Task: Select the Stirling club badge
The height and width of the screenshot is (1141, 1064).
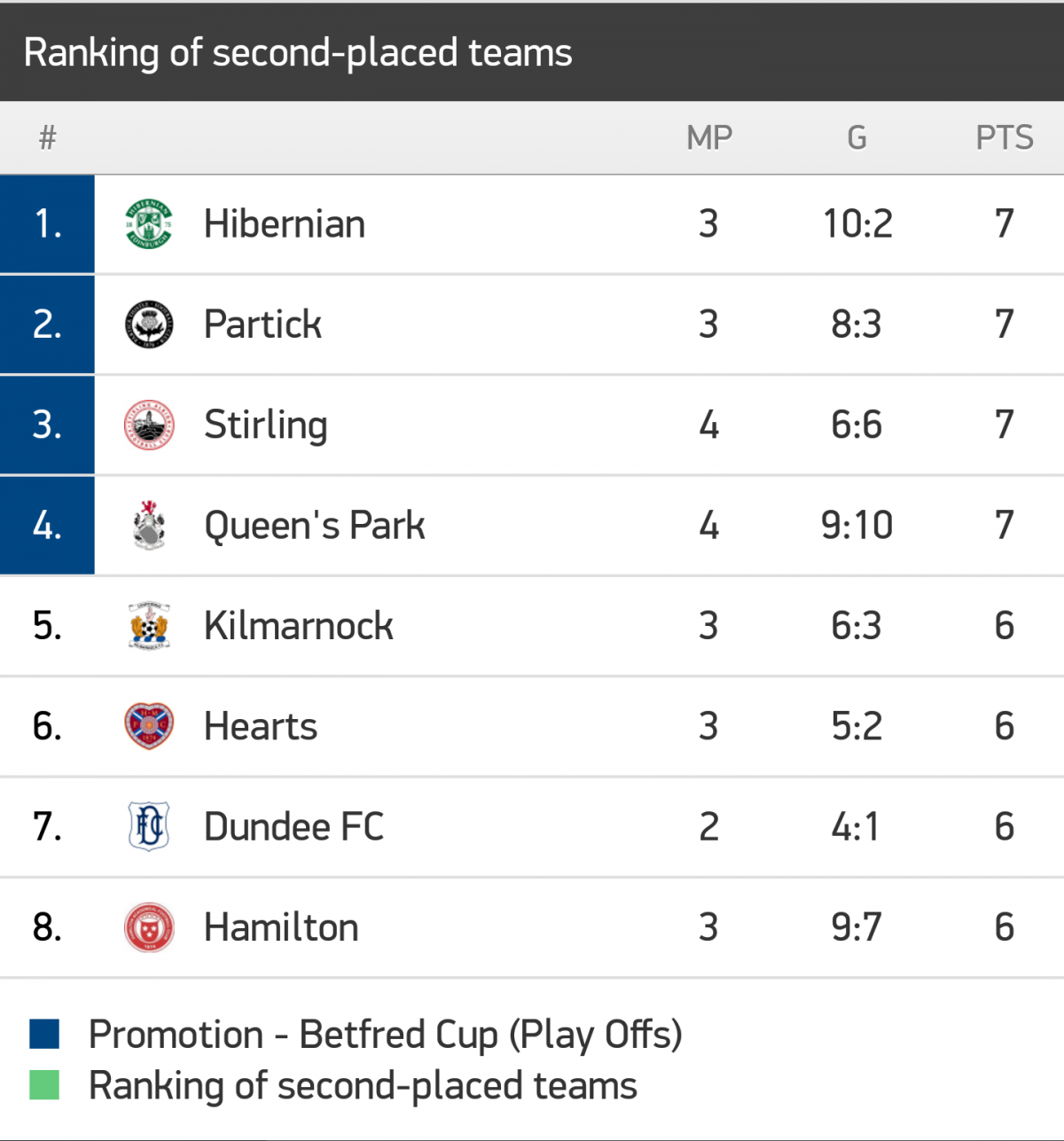Action: pyautogui.click(x=149, y=425)
